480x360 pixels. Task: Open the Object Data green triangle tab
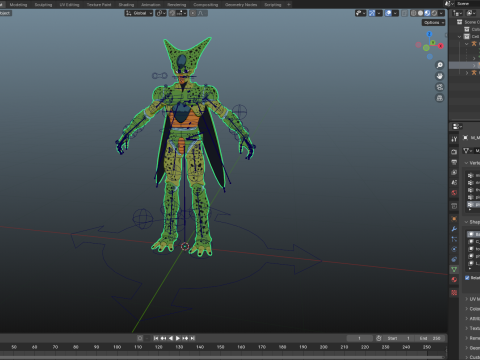click(x=454, y=269)
